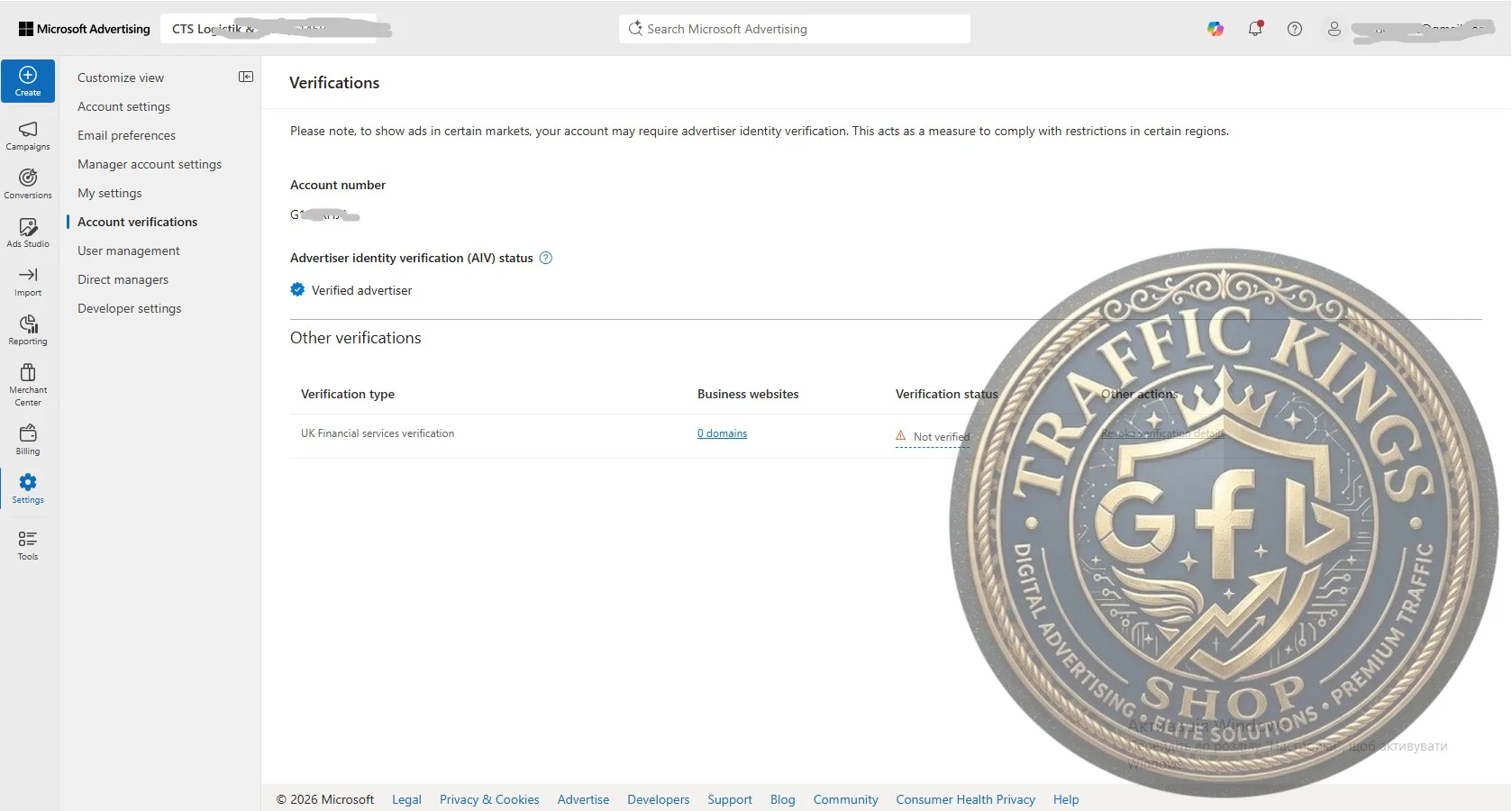The image size is (1512, 811).
Task: Open User management
Action: click(x=129, y=251)
